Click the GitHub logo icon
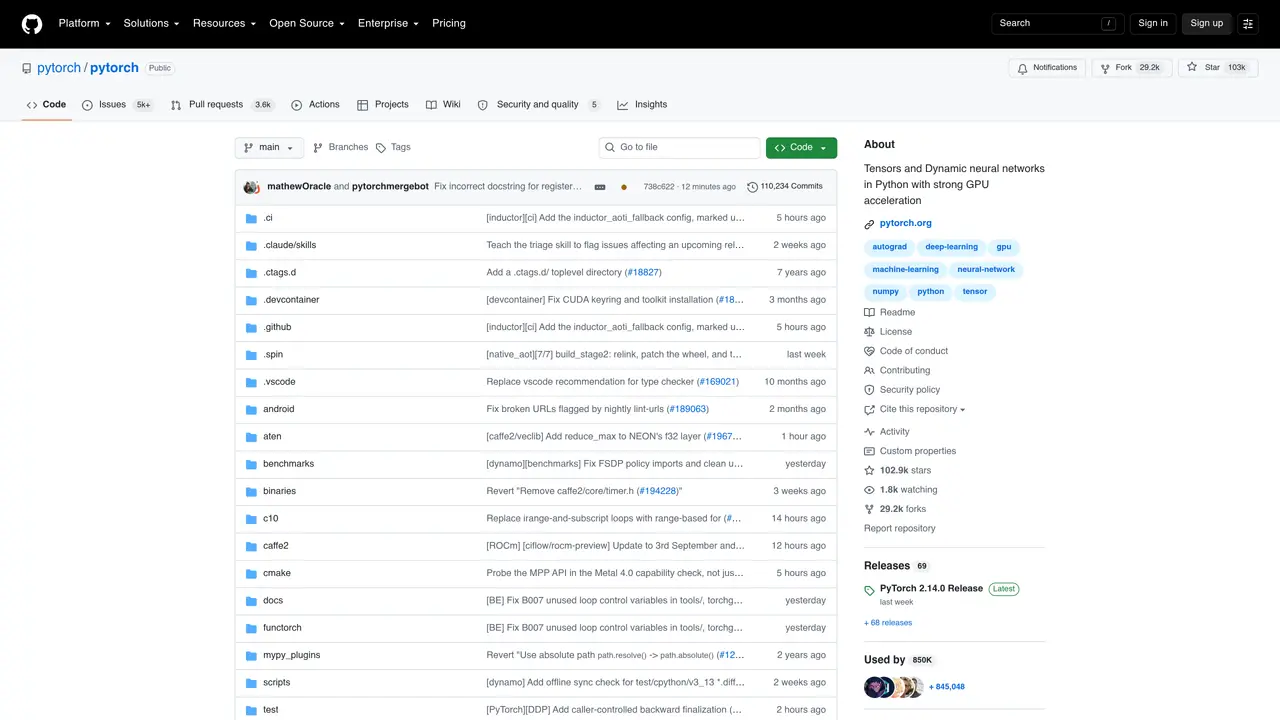 pos(32,23)
